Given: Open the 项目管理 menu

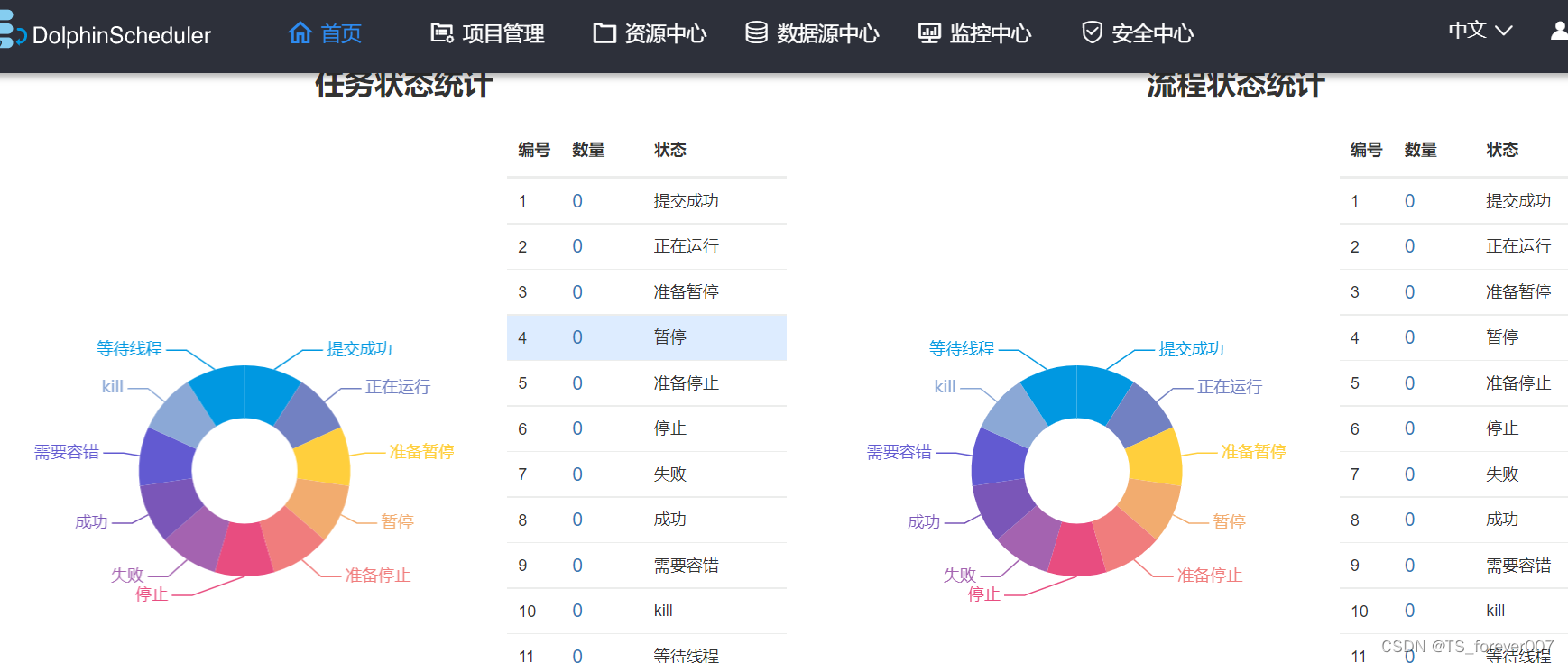Looking at the screenshot, I should coord(488,33).
